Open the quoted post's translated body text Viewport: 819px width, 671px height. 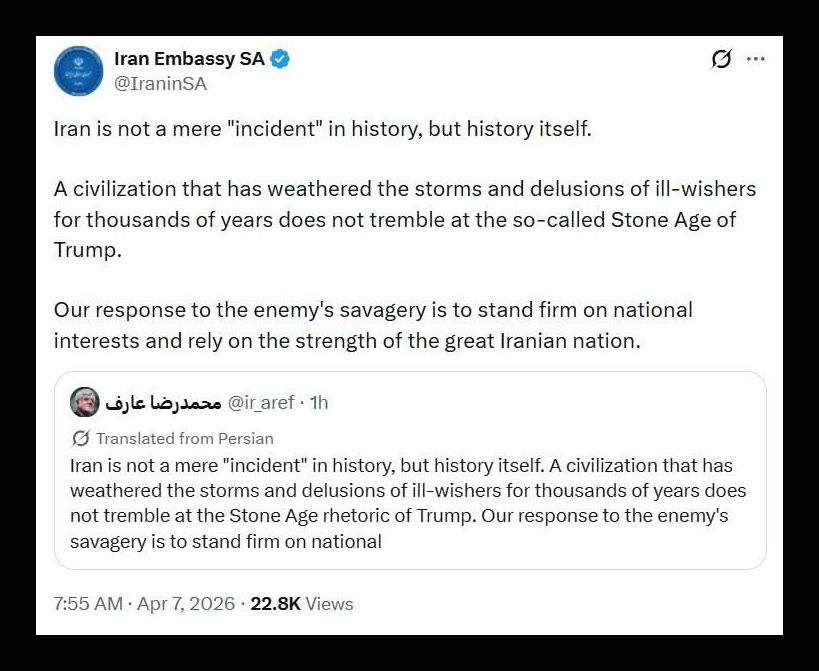pos(408,504)
